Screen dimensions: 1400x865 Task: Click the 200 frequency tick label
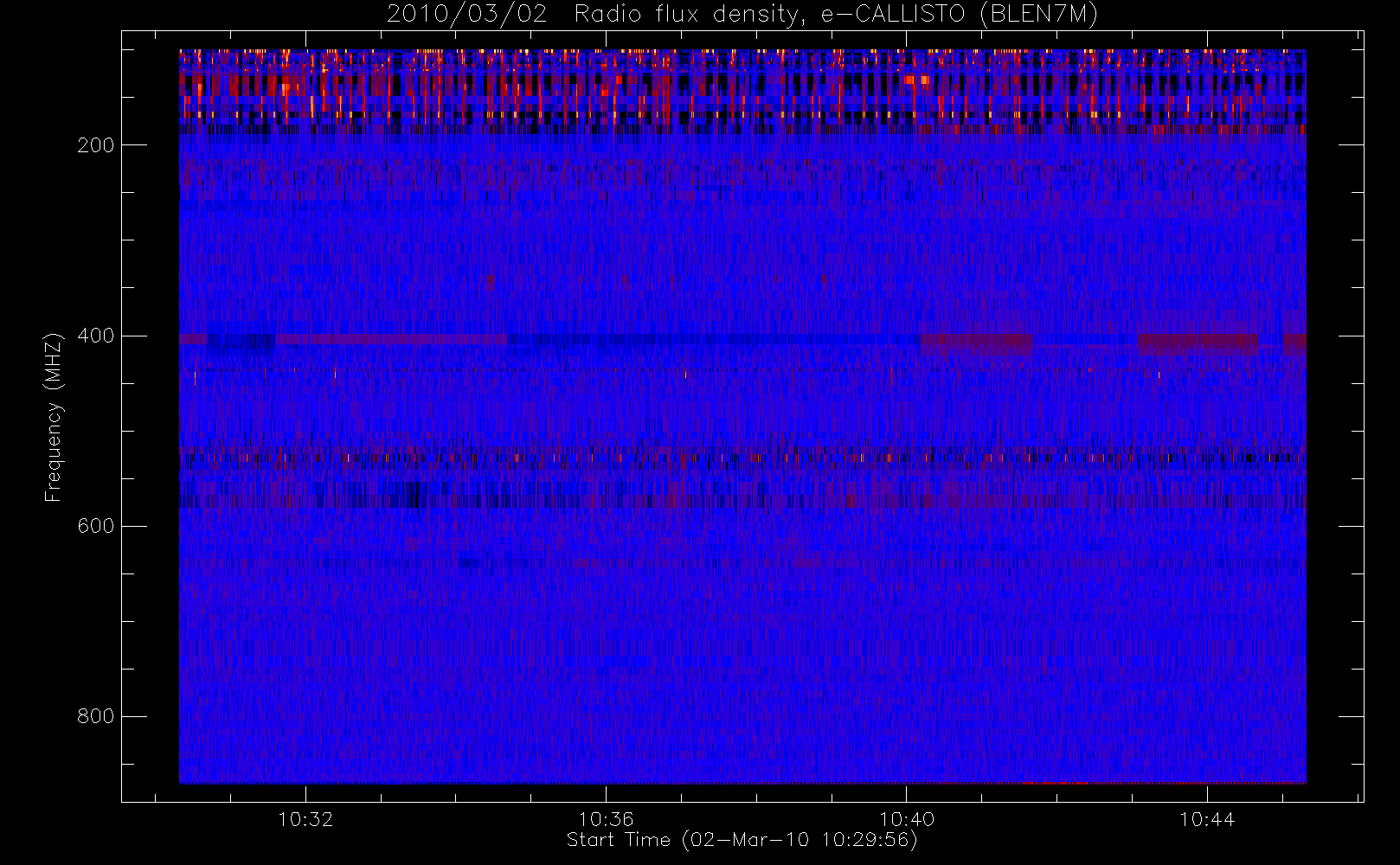tap(95, 145)
